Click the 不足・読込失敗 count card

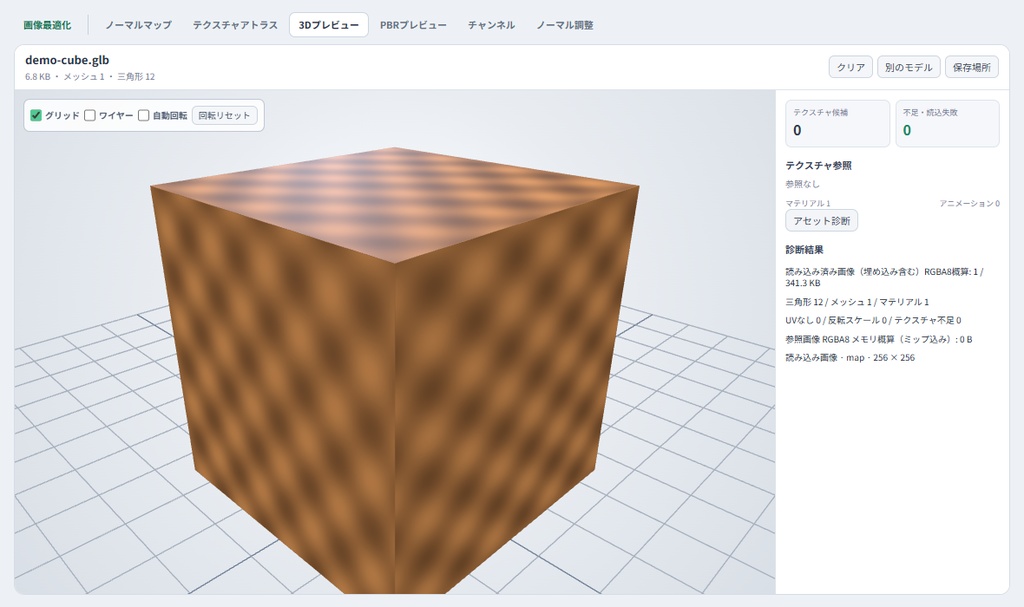[947, 123]
